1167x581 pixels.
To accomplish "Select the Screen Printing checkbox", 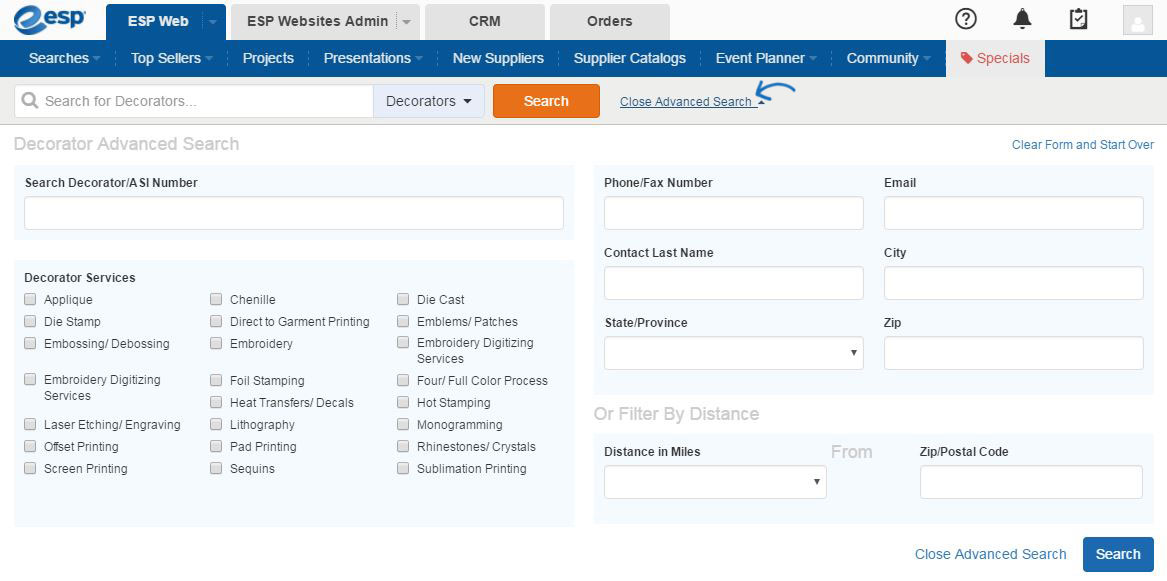I will click(31, 468).
